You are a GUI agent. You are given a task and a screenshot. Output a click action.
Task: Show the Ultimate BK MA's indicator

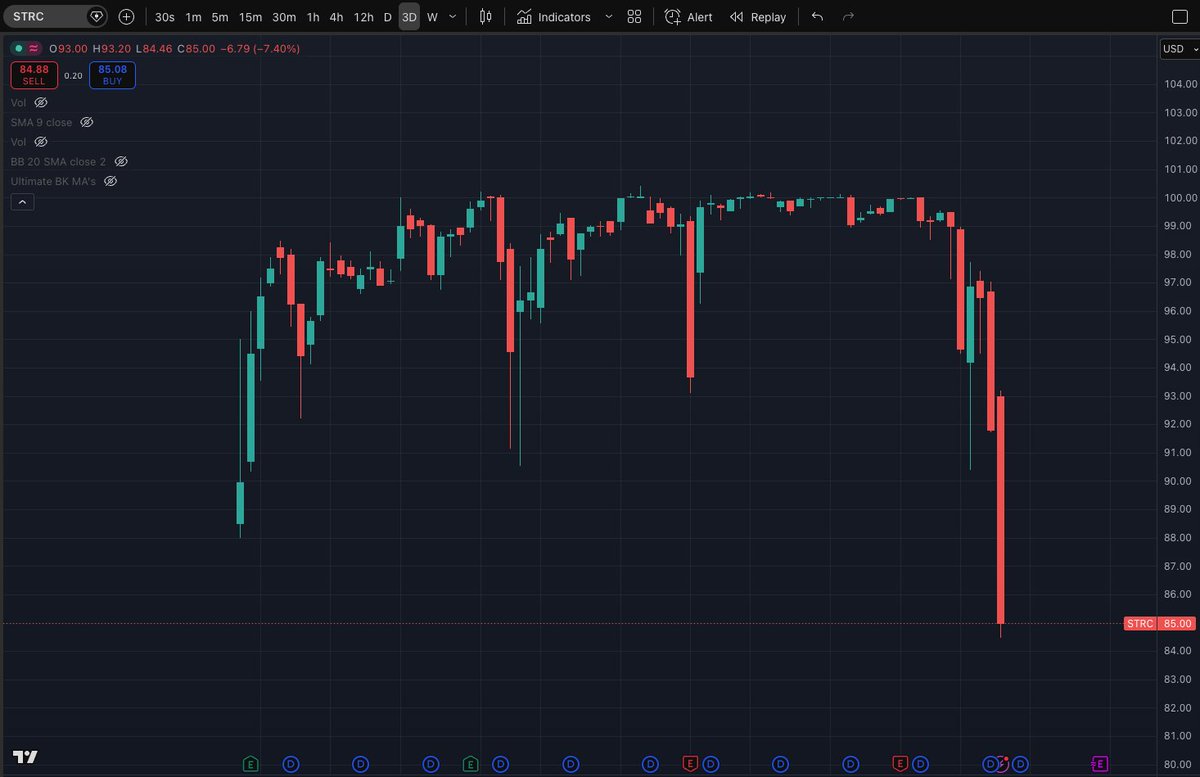coord(111,181)
